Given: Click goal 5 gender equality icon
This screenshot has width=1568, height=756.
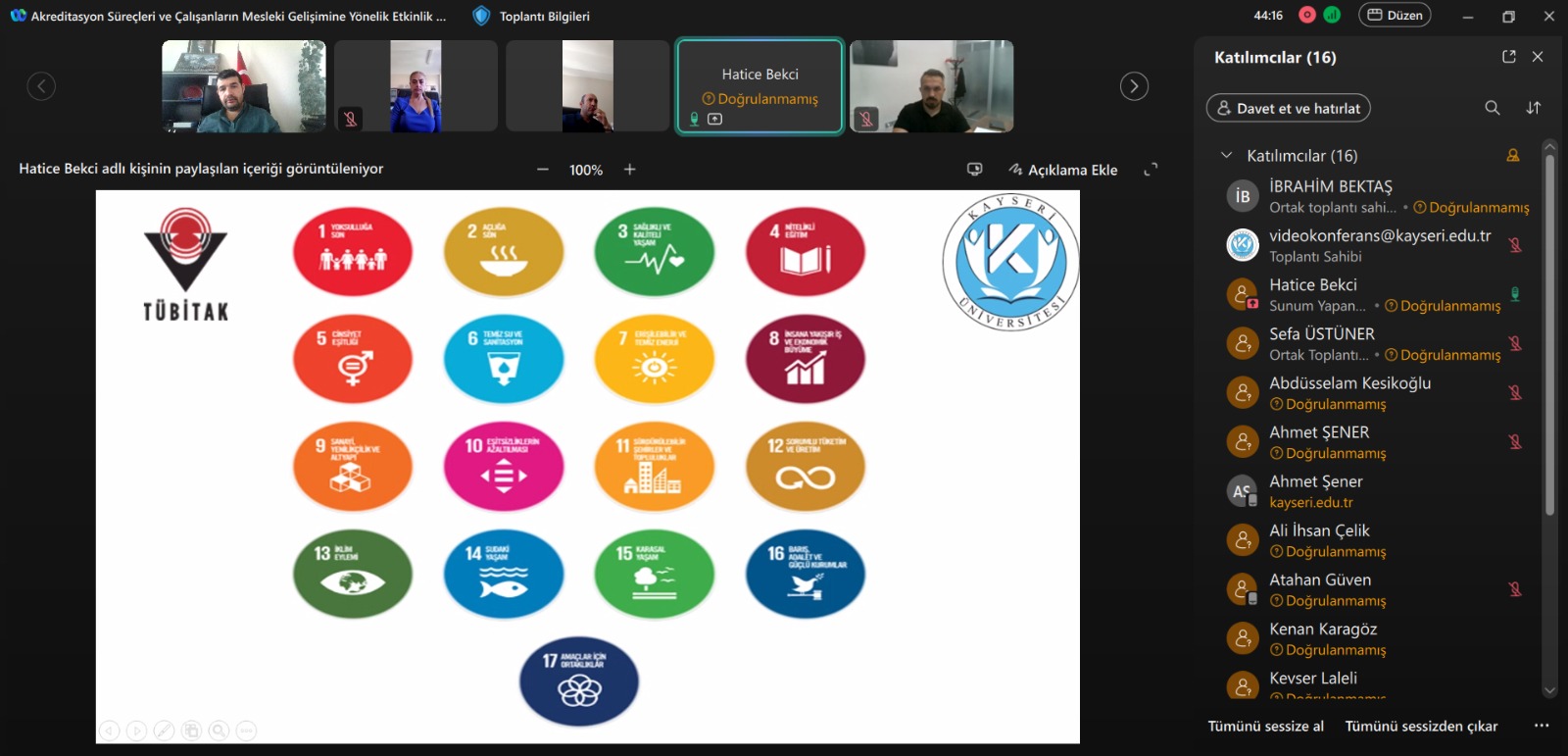Looking at the screenshot, I should 353,359.
